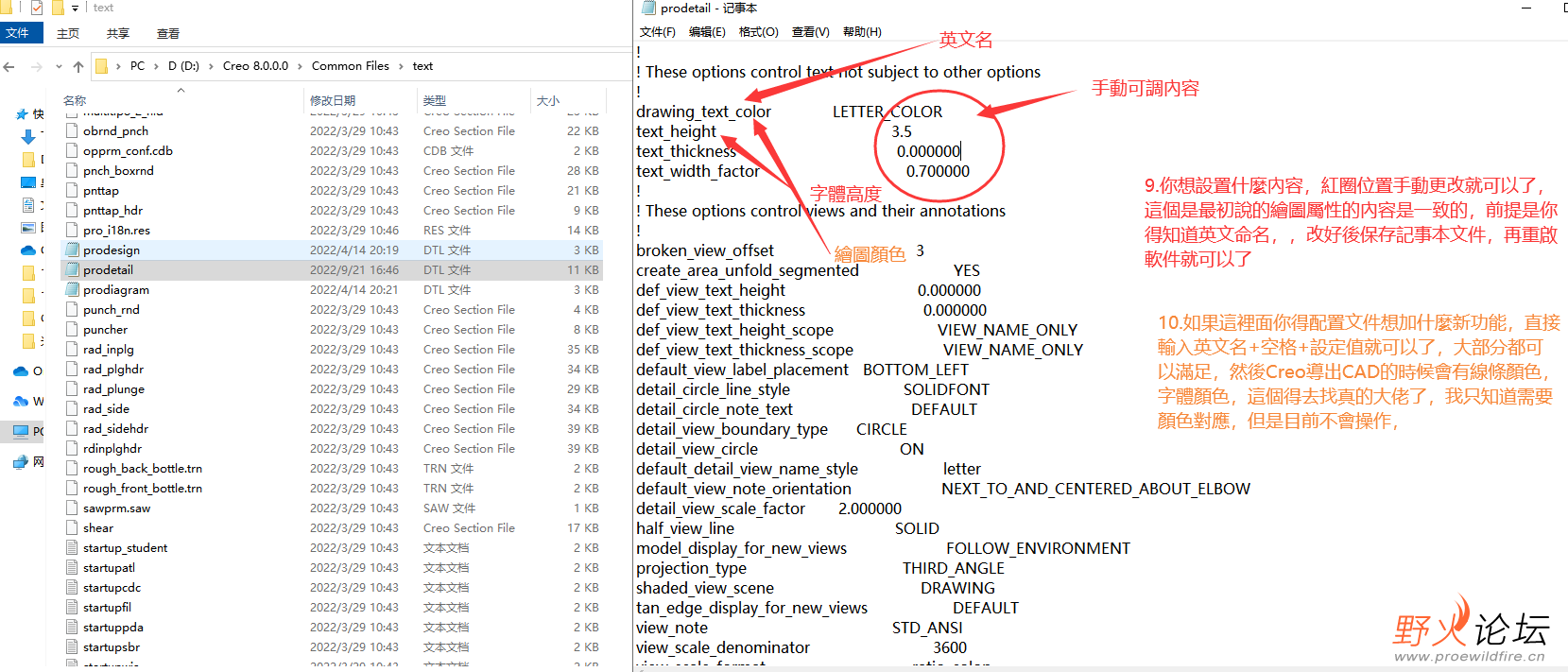Select the pnch_boxrnd file name
The image size is (1568, 672).
(118, 171)
